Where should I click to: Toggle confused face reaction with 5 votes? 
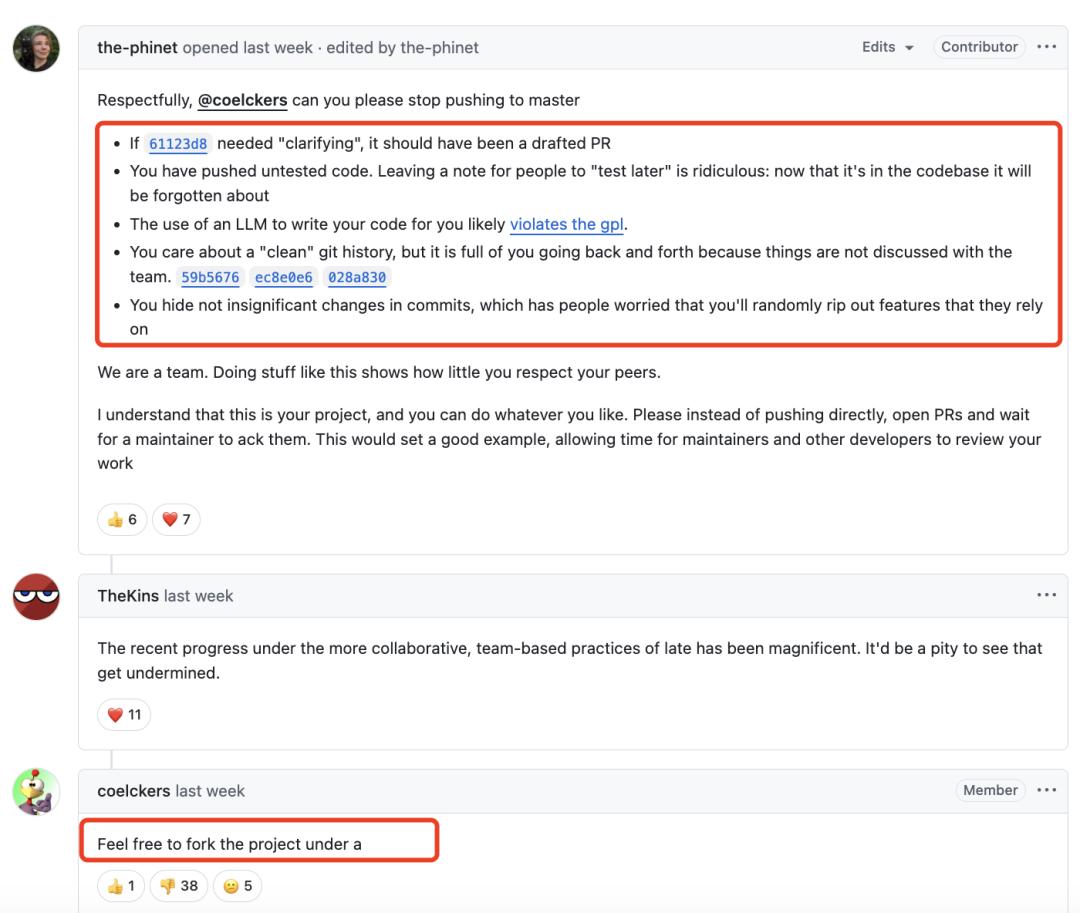[x=237, y=885]
